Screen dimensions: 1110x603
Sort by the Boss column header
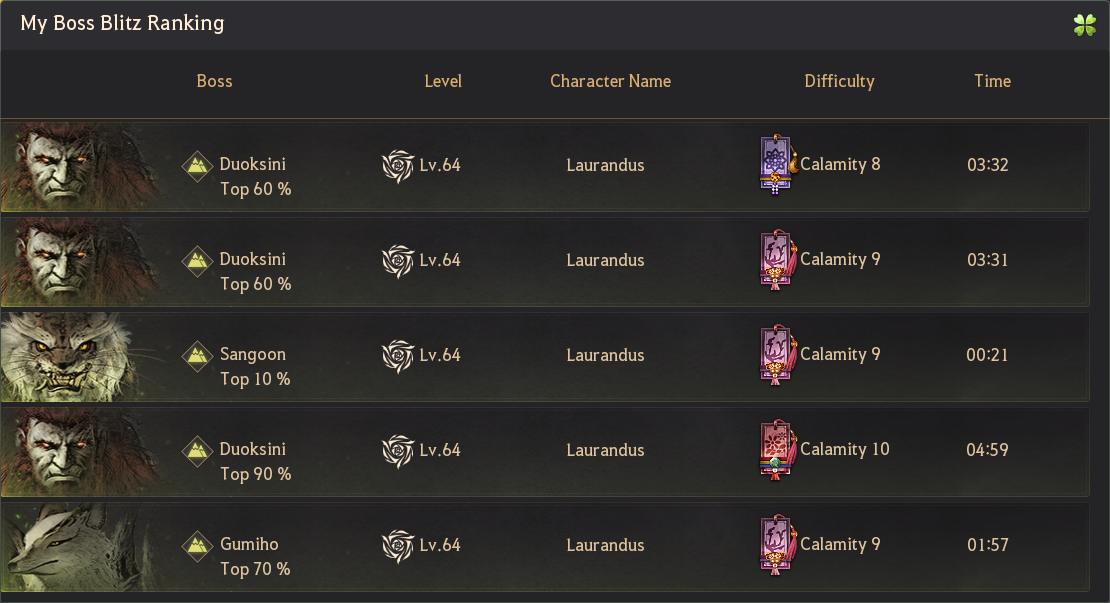pos(214,81)
